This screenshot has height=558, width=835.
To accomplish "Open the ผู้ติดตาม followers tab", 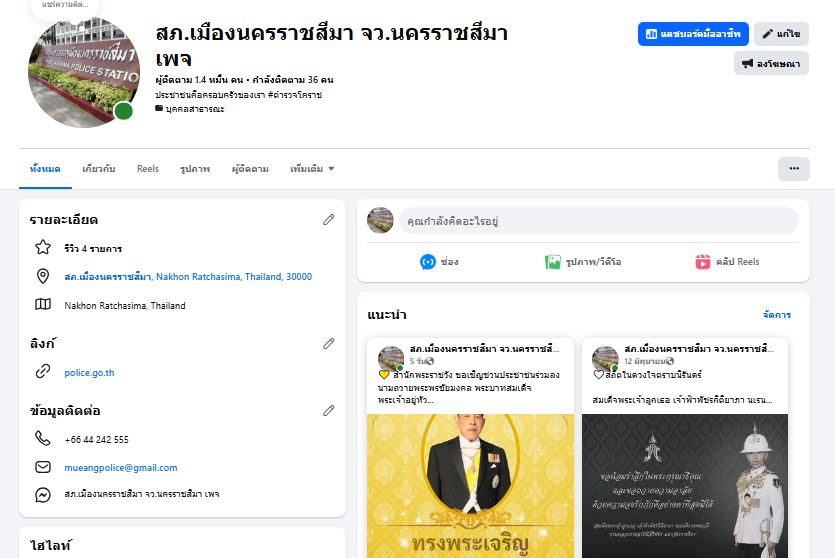I will point(250,169).
